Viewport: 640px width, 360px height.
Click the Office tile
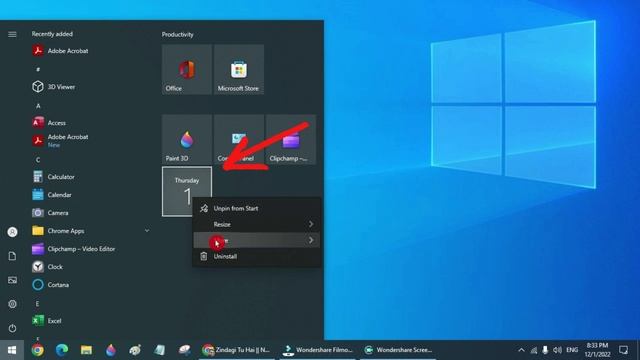(187, 69)
